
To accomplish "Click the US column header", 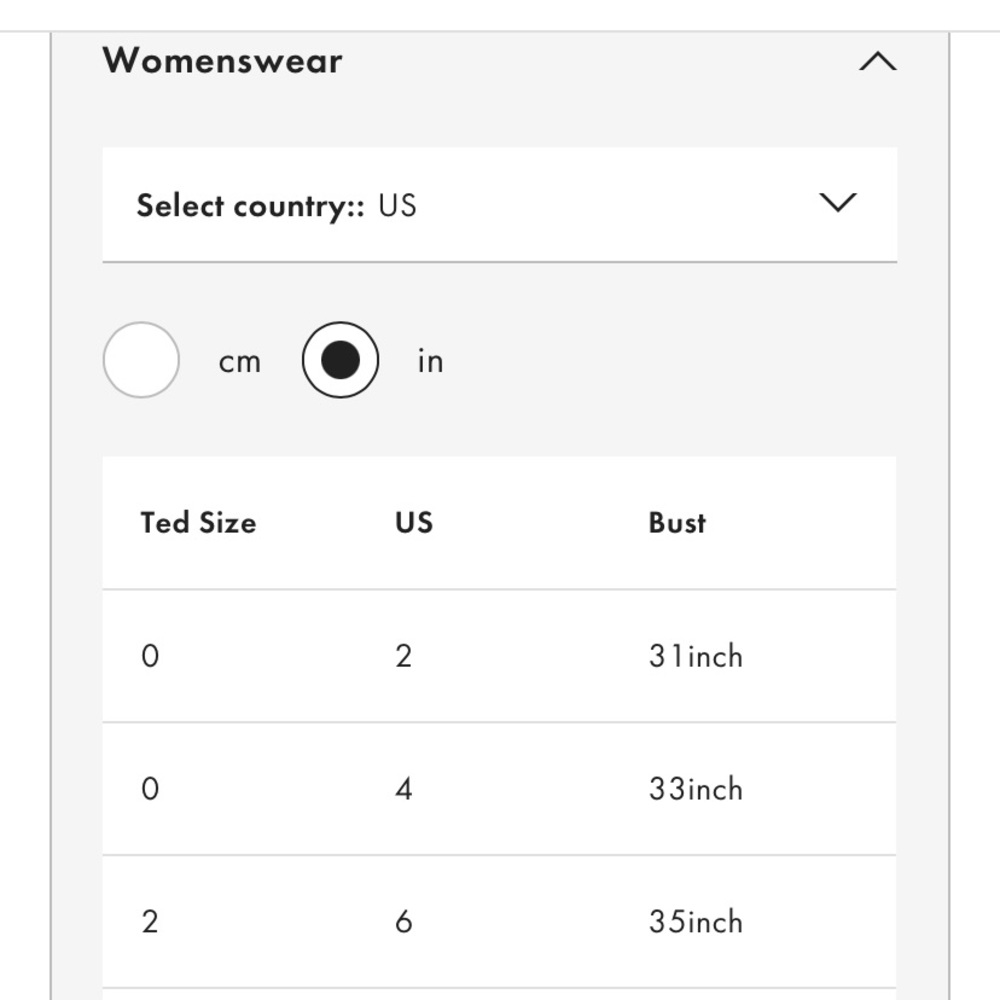I will click(414, 523).
